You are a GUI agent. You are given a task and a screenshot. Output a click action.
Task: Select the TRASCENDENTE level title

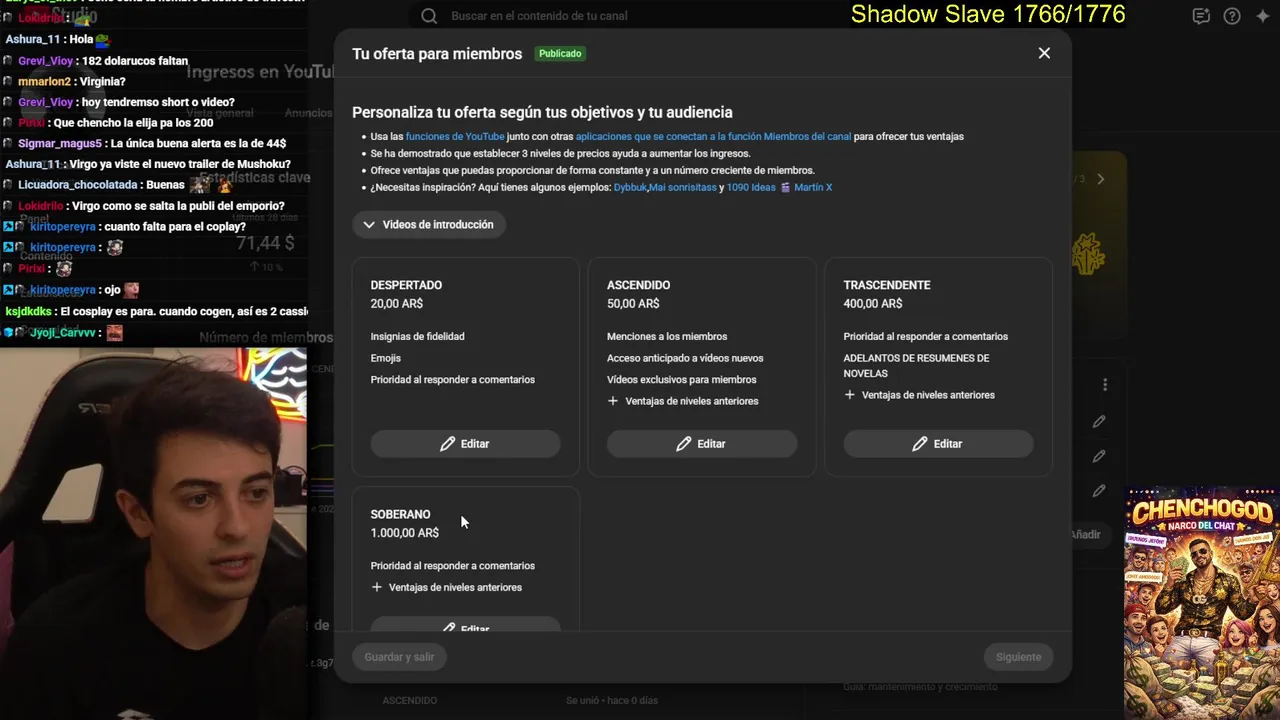(x=887, y=285)
